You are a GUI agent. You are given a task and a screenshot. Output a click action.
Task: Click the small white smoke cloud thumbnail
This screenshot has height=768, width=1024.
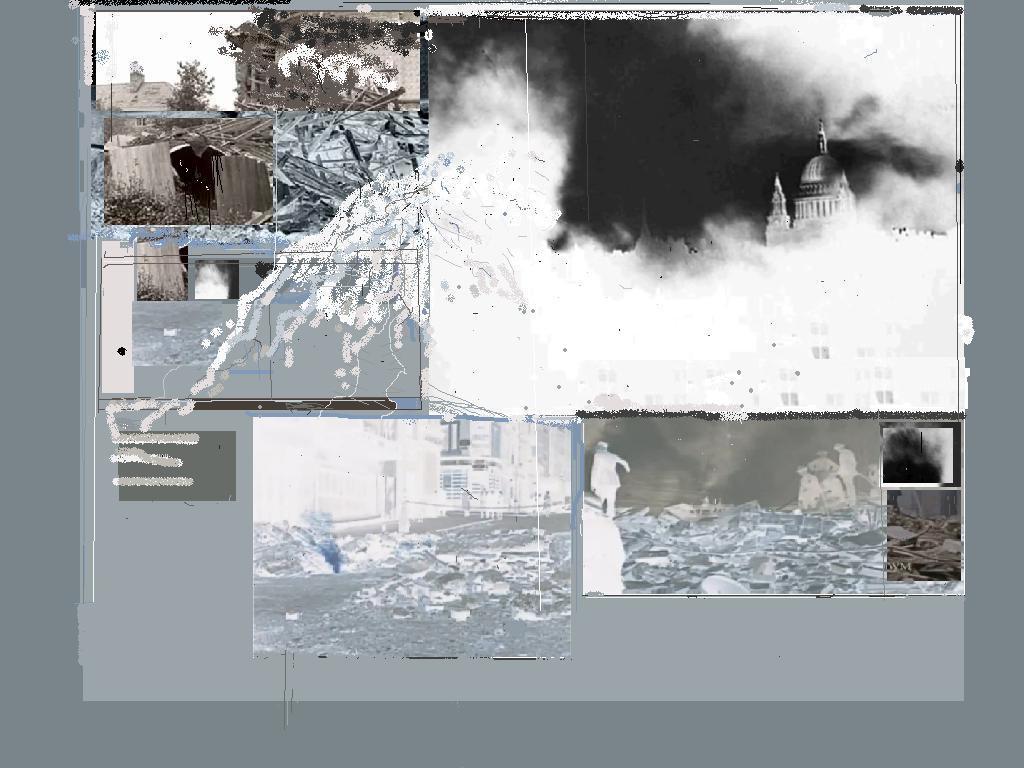tap(214, 280)
